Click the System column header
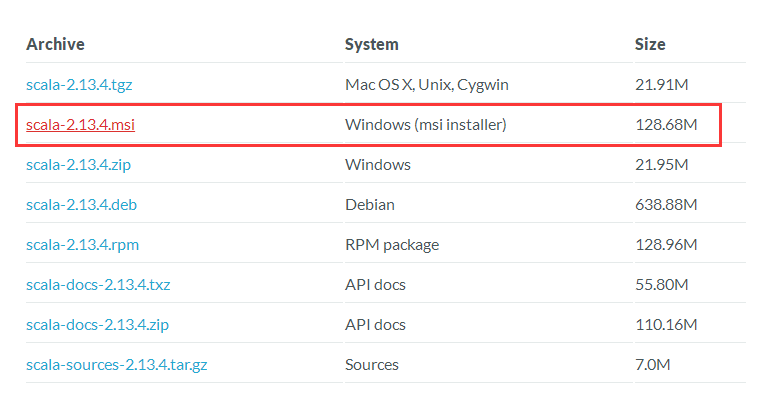The image size is (764, 393). 372,44
